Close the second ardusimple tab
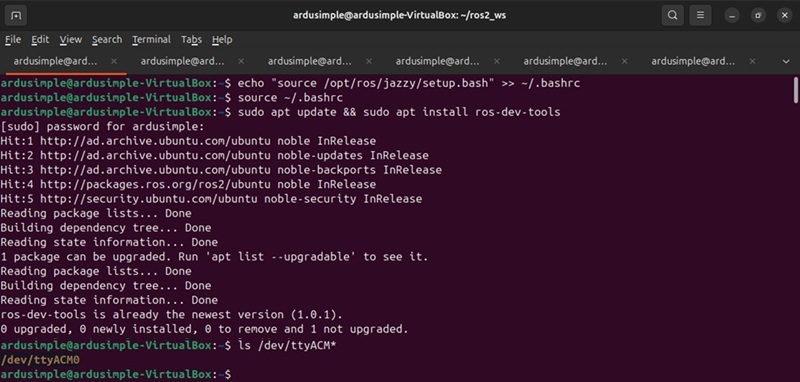Viewport: 800px width, 382px height. (x=241, y=61)
